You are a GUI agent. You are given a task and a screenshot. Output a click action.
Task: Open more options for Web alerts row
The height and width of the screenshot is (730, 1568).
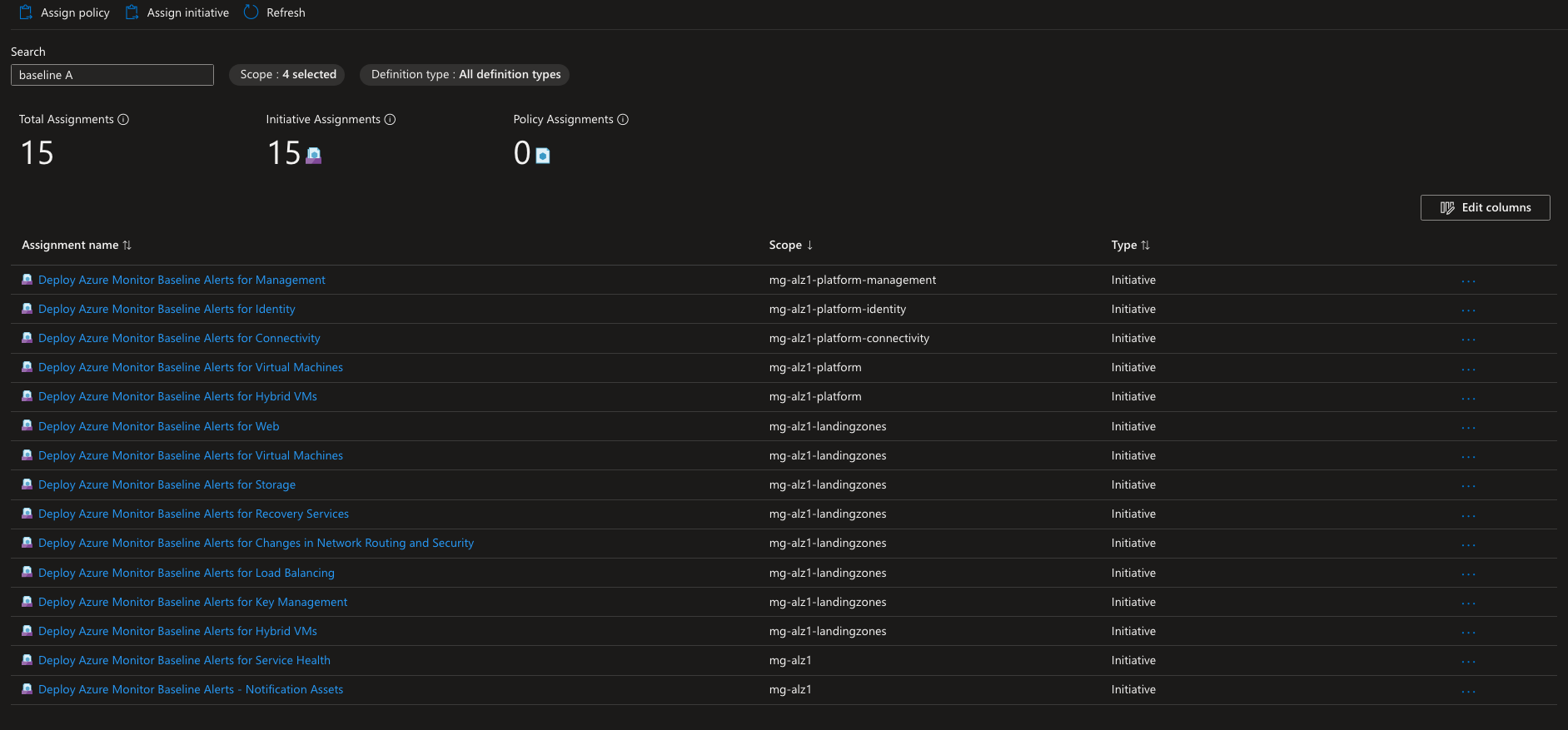[x=1468, y=428]
